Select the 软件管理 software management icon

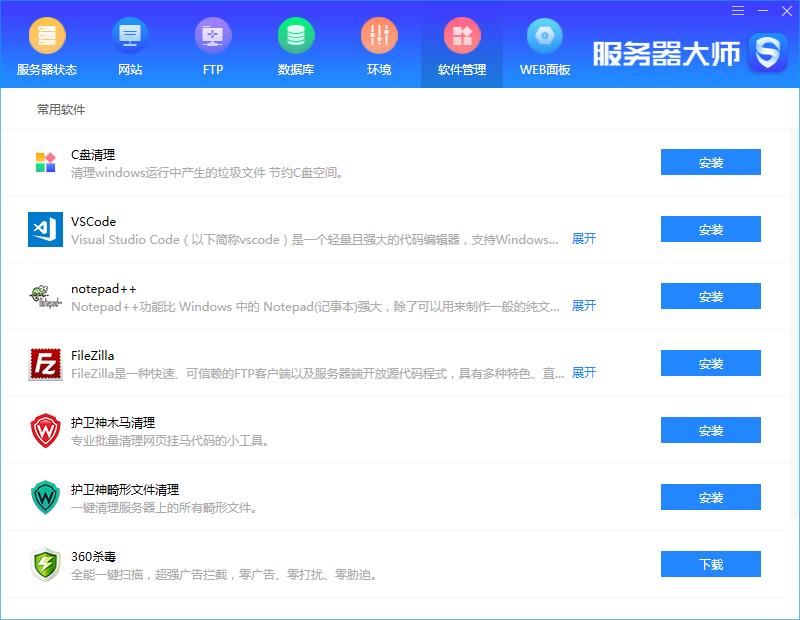462,35
